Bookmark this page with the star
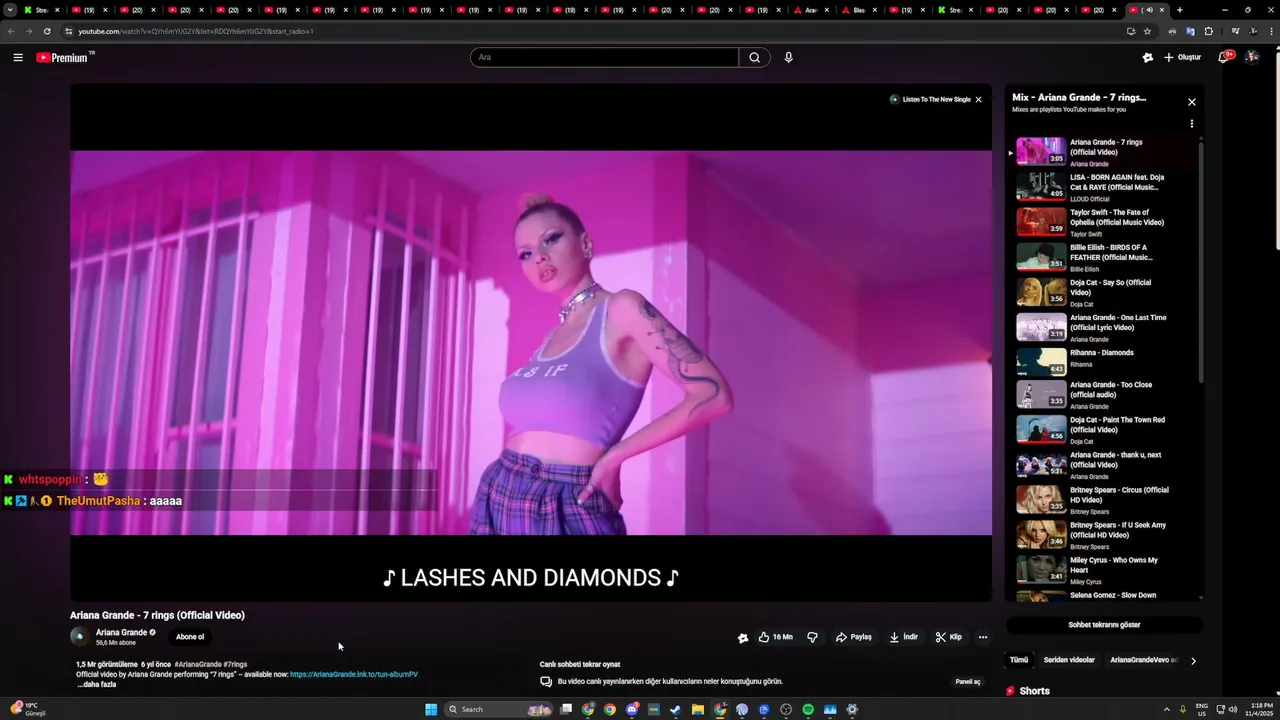1280x720 pixels. click(x=1147, y=31)
